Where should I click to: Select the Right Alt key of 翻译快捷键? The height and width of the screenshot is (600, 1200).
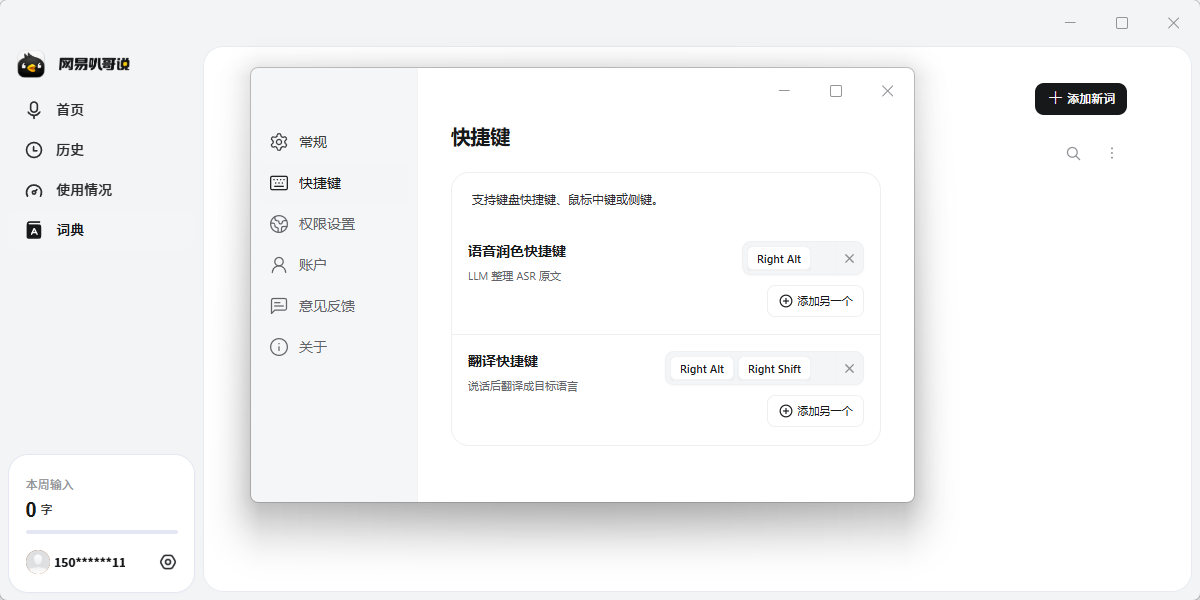(702, 369)
